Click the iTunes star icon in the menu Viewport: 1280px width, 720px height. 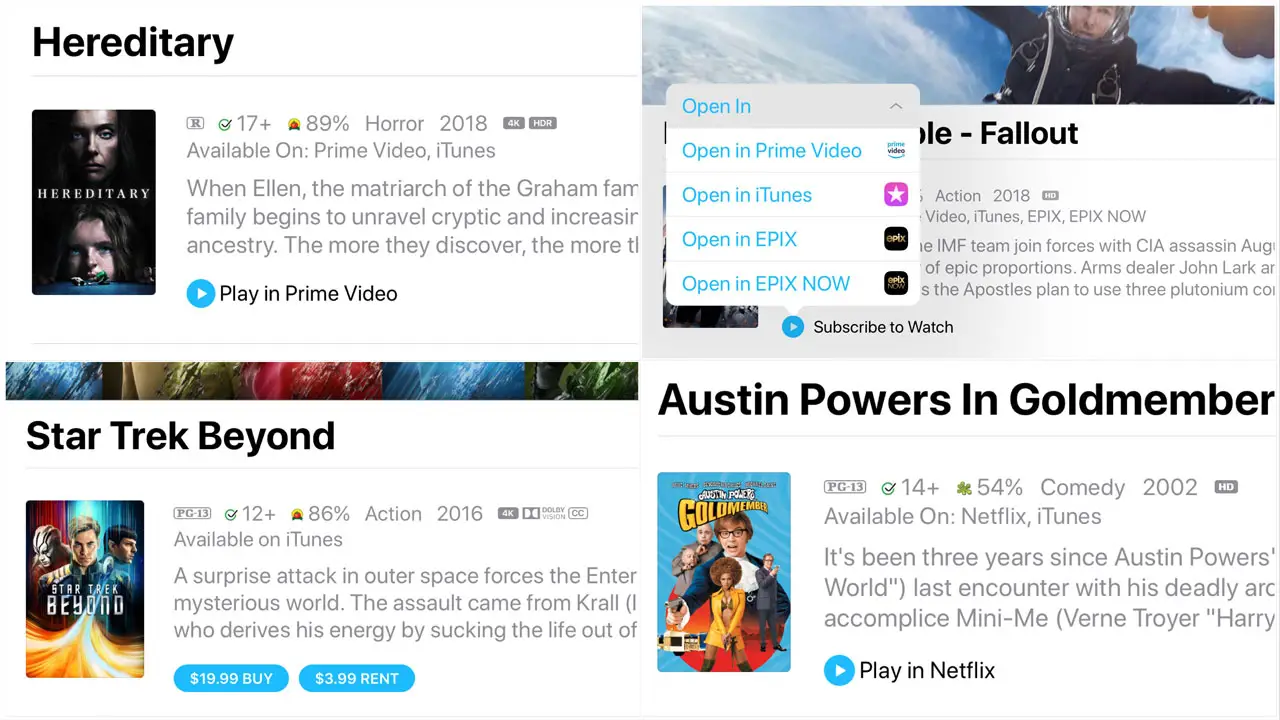tap(896, 195)
